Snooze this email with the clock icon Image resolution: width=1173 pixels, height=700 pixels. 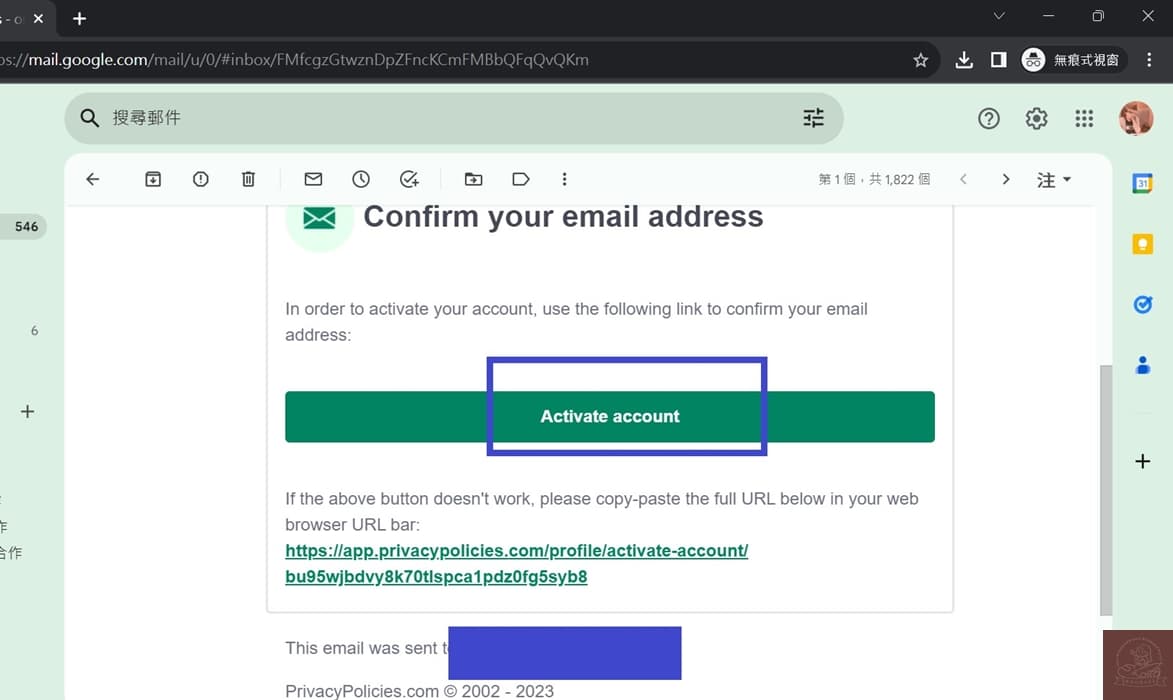click(x=361, y=179)
